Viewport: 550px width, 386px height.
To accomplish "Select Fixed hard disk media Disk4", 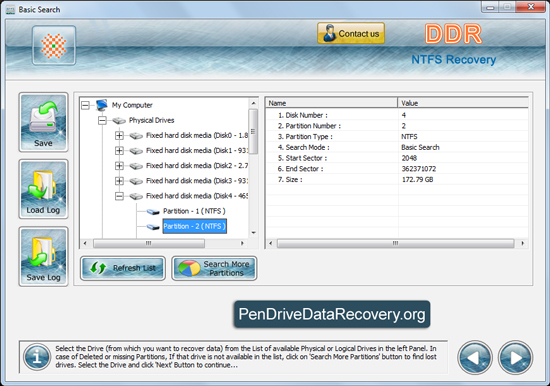I will [197, 196].
